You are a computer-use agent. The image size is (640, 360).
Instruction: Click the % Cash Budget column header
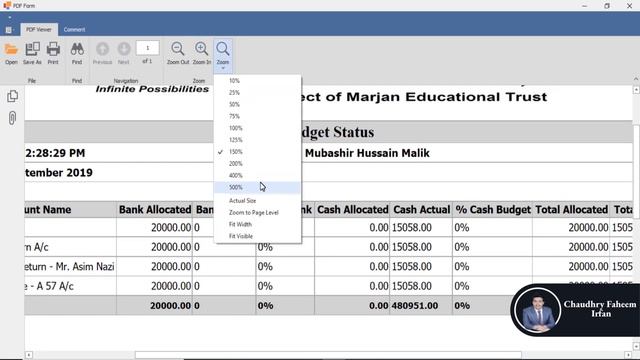(x=493, y=210)
